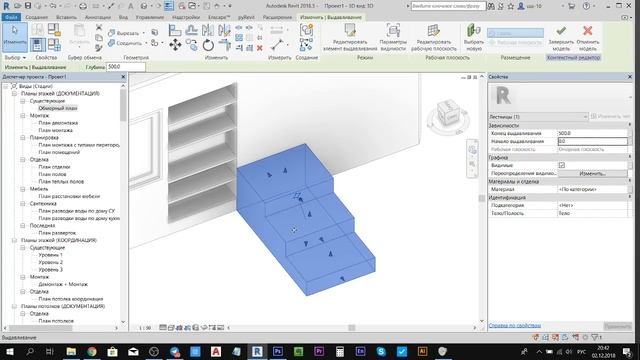The width and height of the screenshot is (640, 360).
Task: Toggle the Visible (Видимые) checkbox in Properties
Action: (562, 165)
